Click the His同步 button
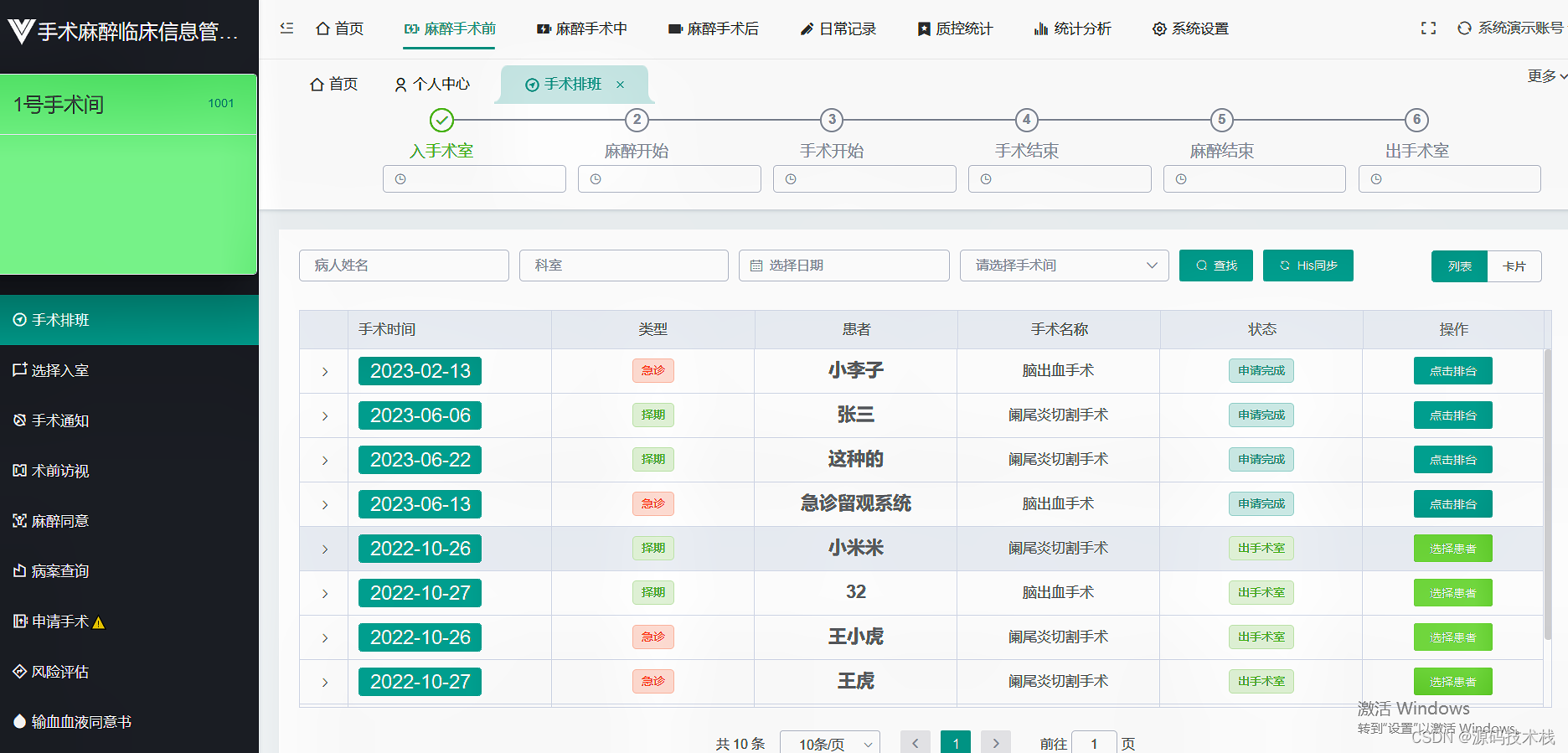Screen dimensions: 1568x753 click(1308, 266)
